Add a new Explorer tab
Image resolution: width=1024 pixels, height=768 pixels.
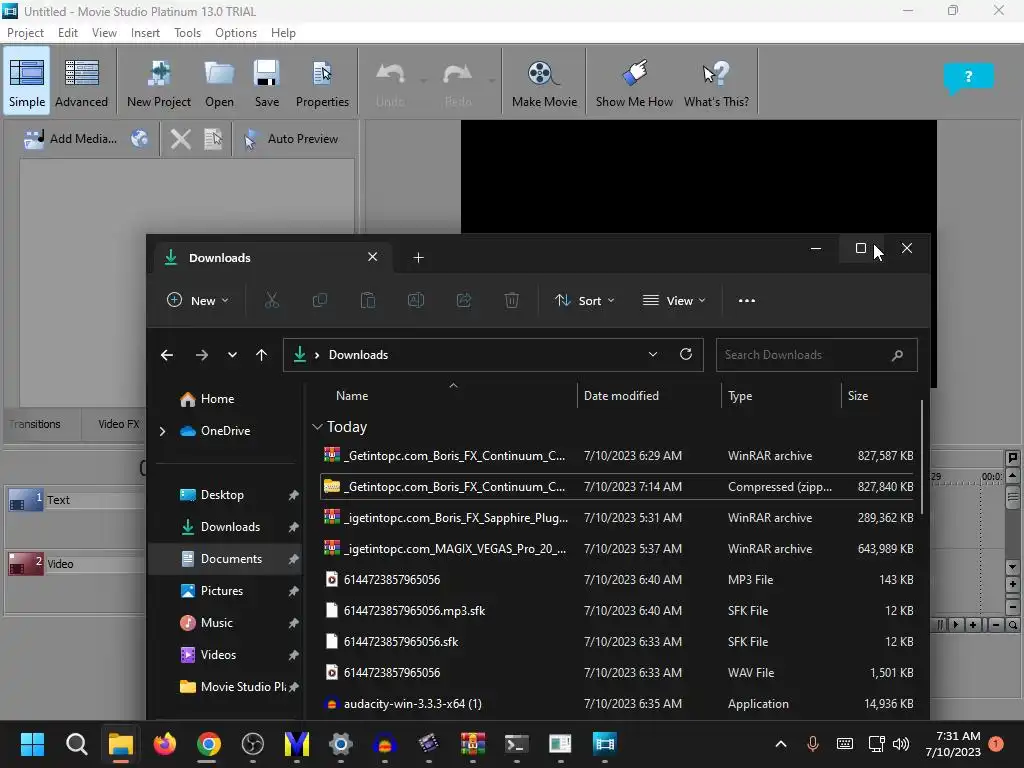click(x=419, y=258)
